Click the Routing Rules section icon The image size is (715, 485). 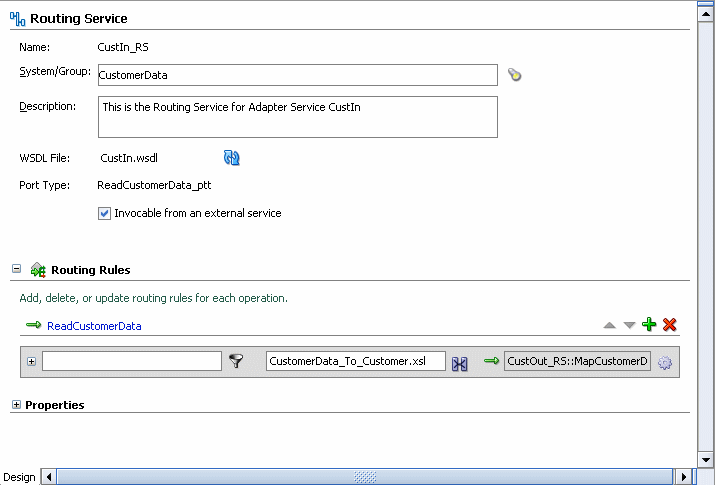click(38, 270)
